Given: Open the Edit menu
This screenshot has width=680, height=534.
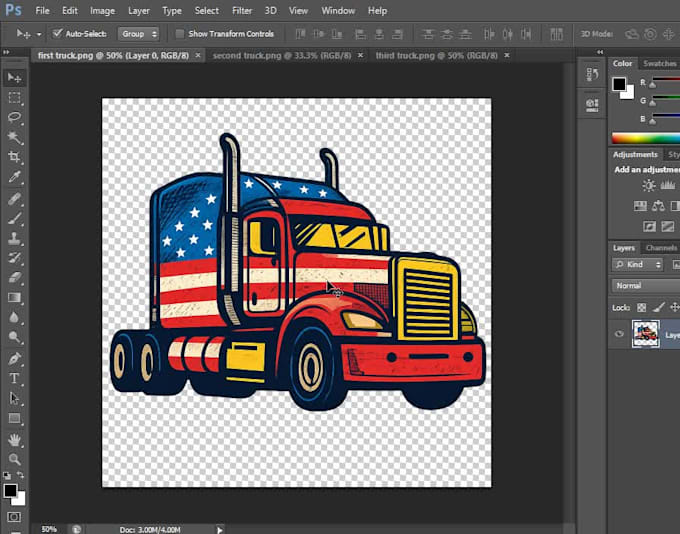Looking at the screenshot, I should 69,11.
